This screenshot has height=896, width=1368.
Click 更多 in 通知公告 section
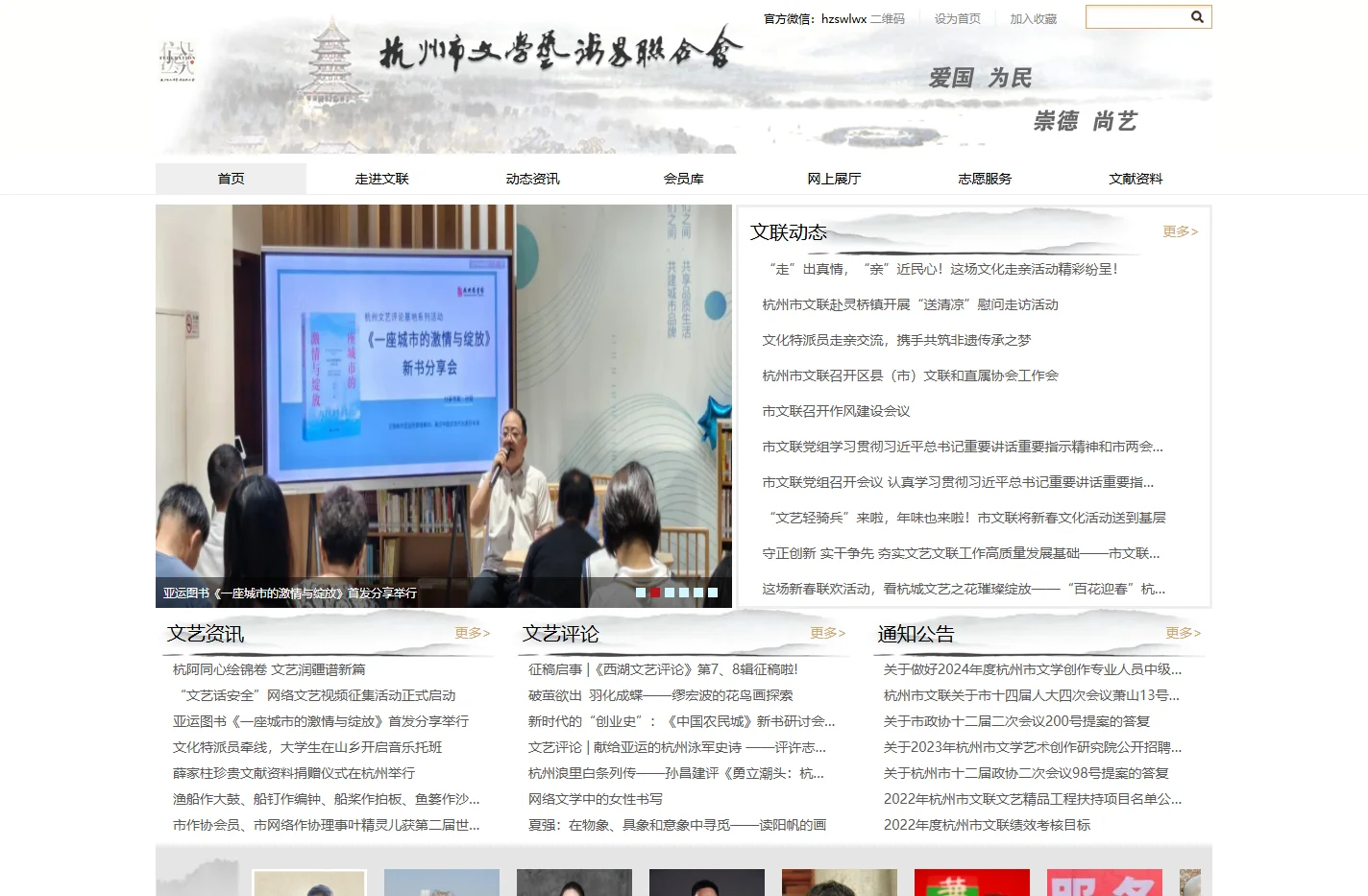1184,633
